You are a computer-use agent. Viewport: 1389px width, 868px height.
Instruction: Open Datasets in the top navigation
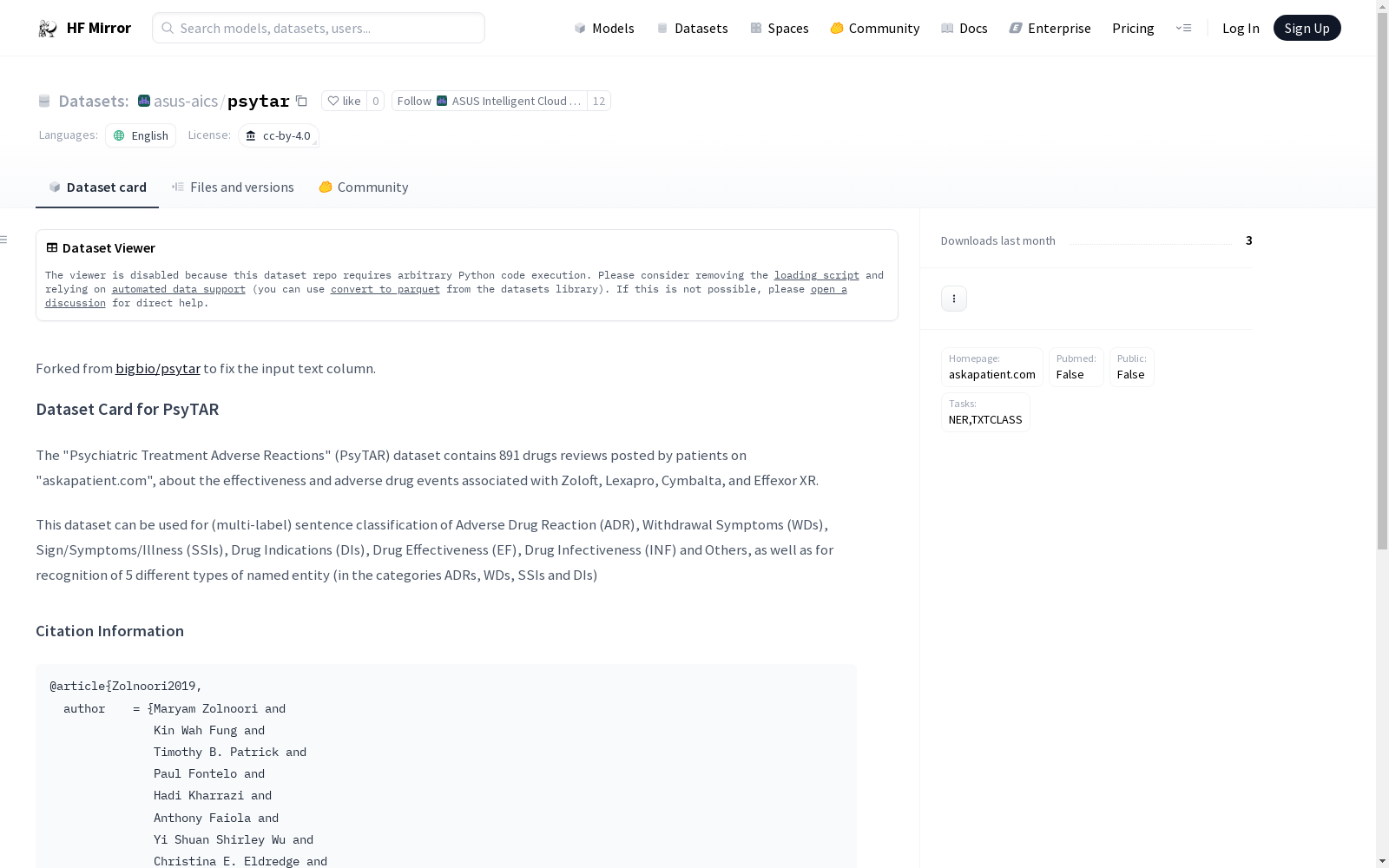click(x=692, y=28)
